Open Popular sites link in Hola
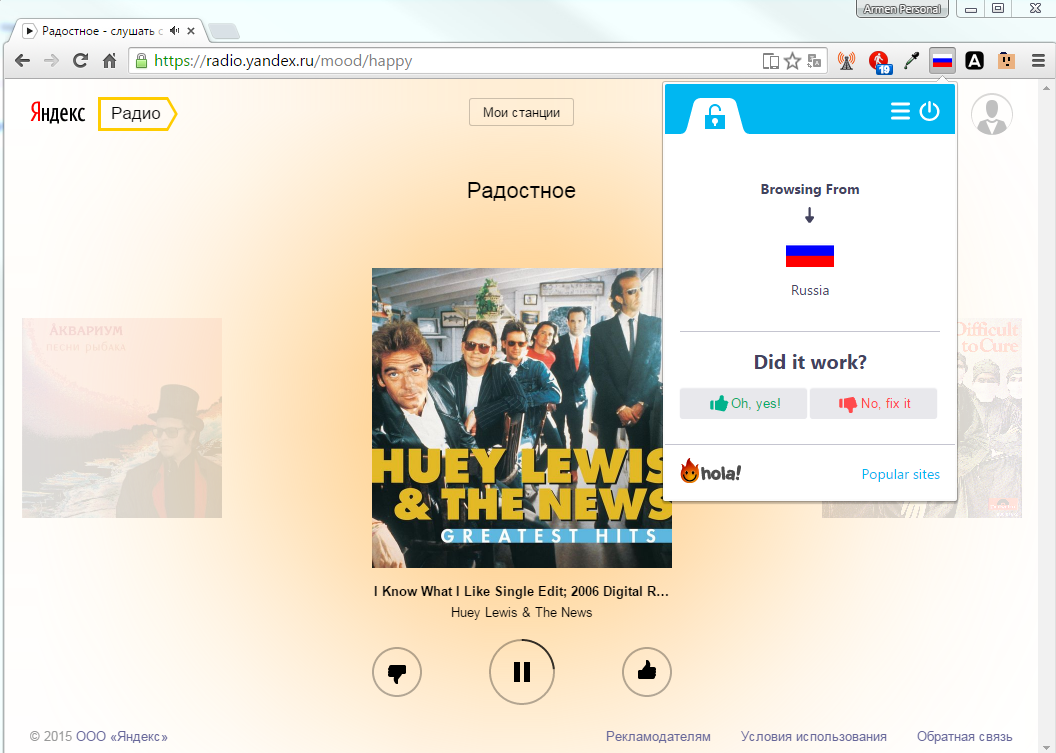 (900, 474)
